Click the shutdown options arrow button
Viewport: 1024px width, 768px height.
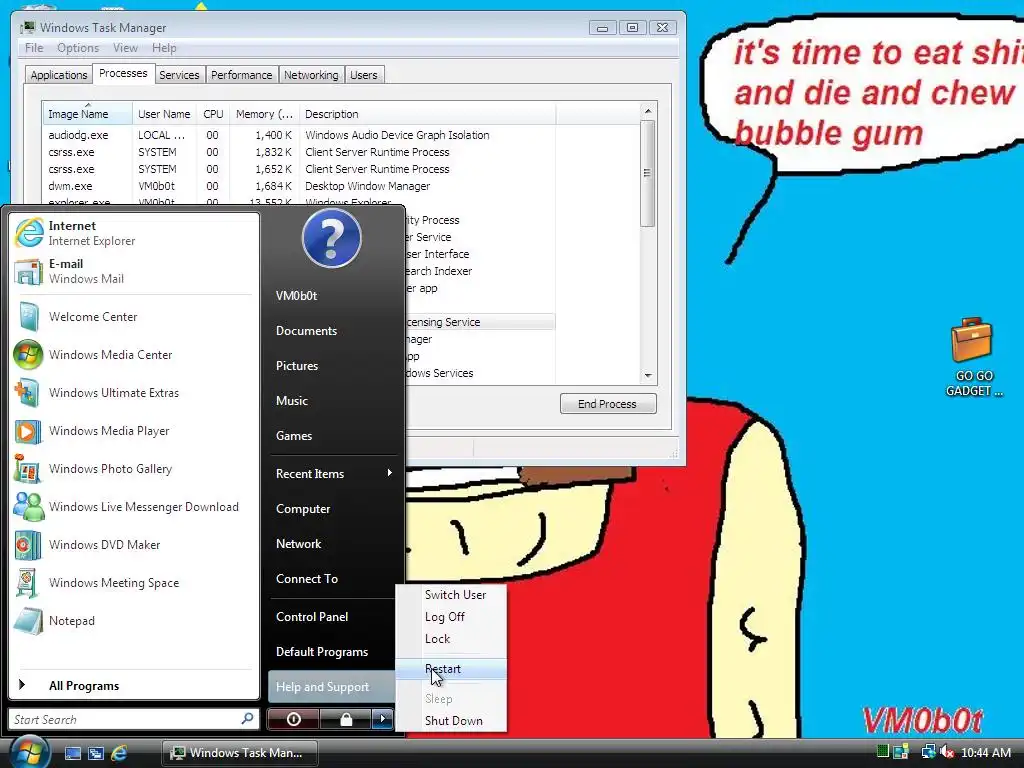383,719
